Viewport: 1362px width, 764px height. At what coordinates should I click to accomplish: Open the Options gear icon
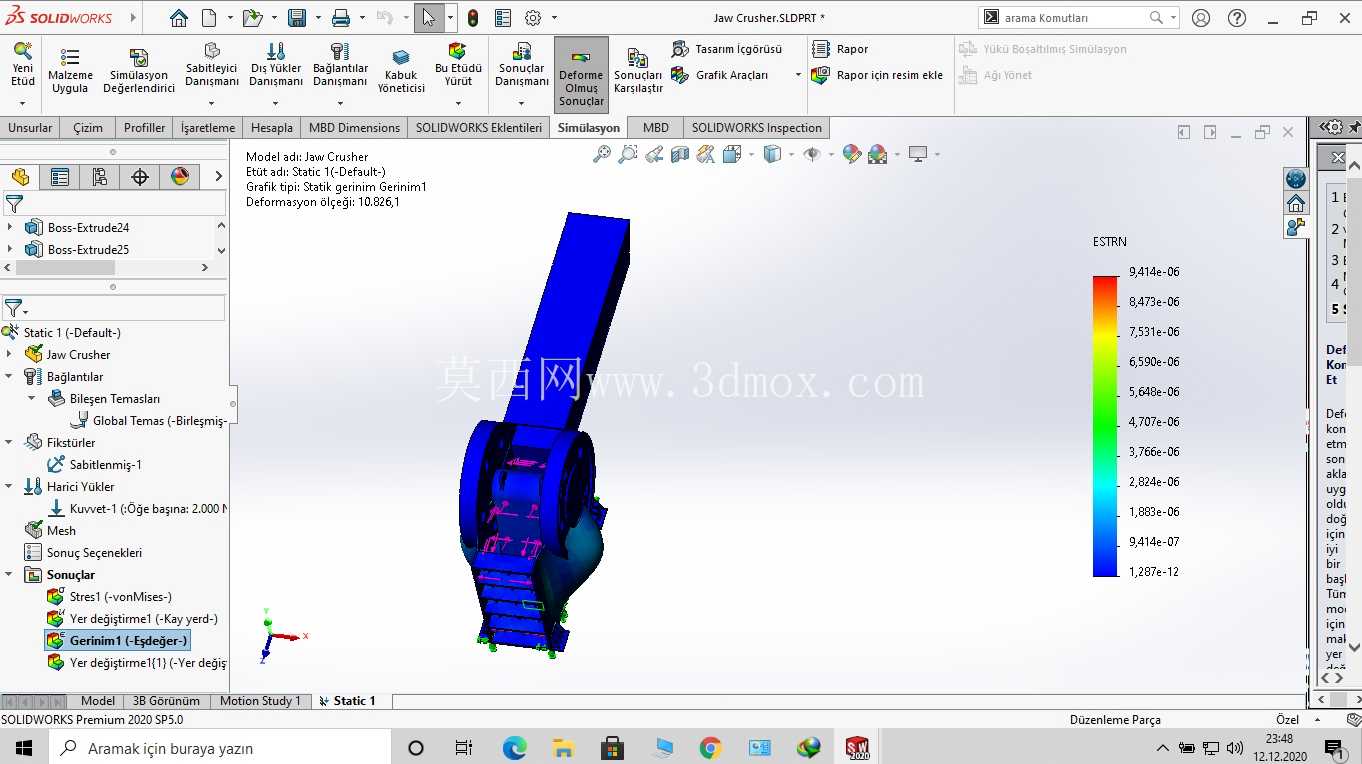533,18
